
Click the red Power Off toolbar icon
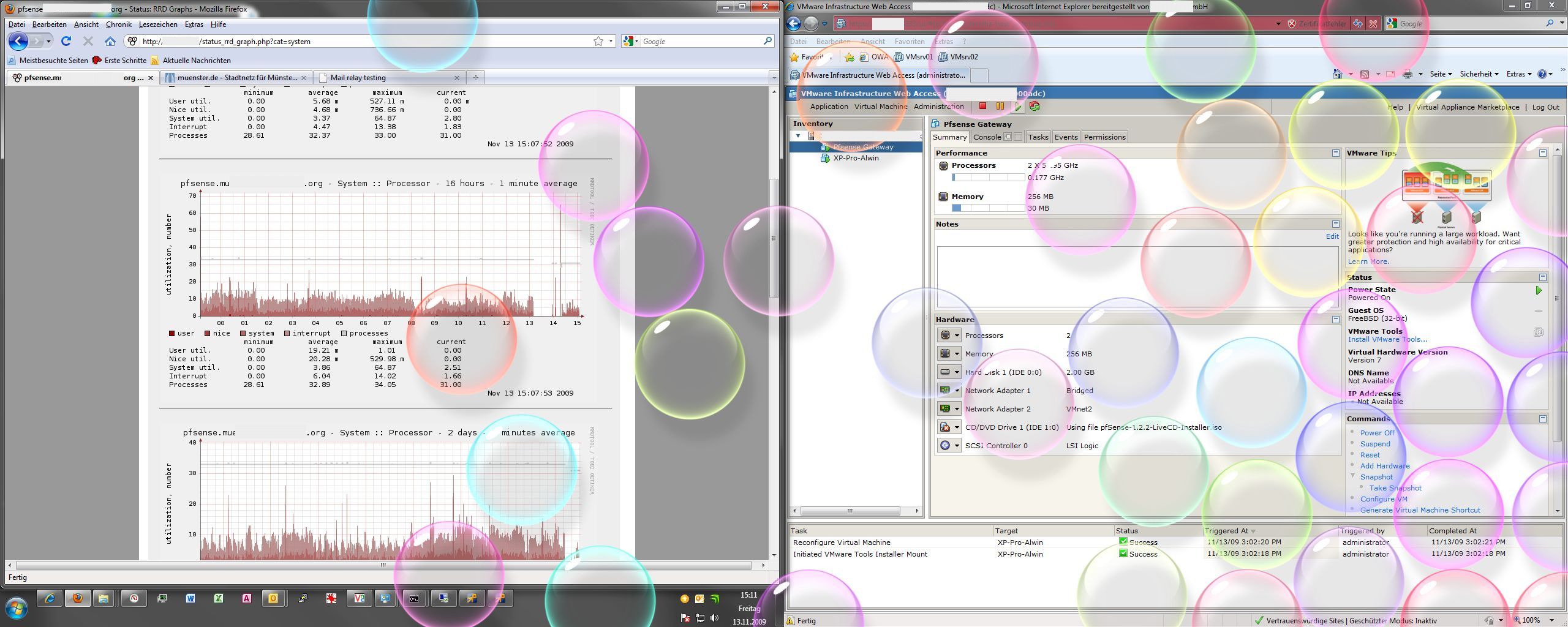[982, 107]
